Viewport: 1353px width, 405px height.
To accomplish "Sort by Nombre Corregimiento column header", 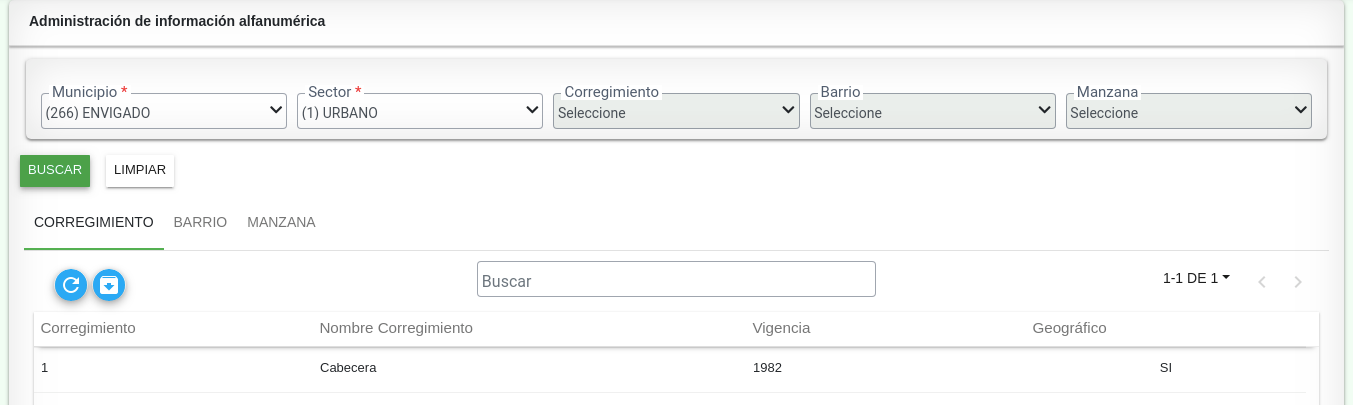I will click(396, 328).
